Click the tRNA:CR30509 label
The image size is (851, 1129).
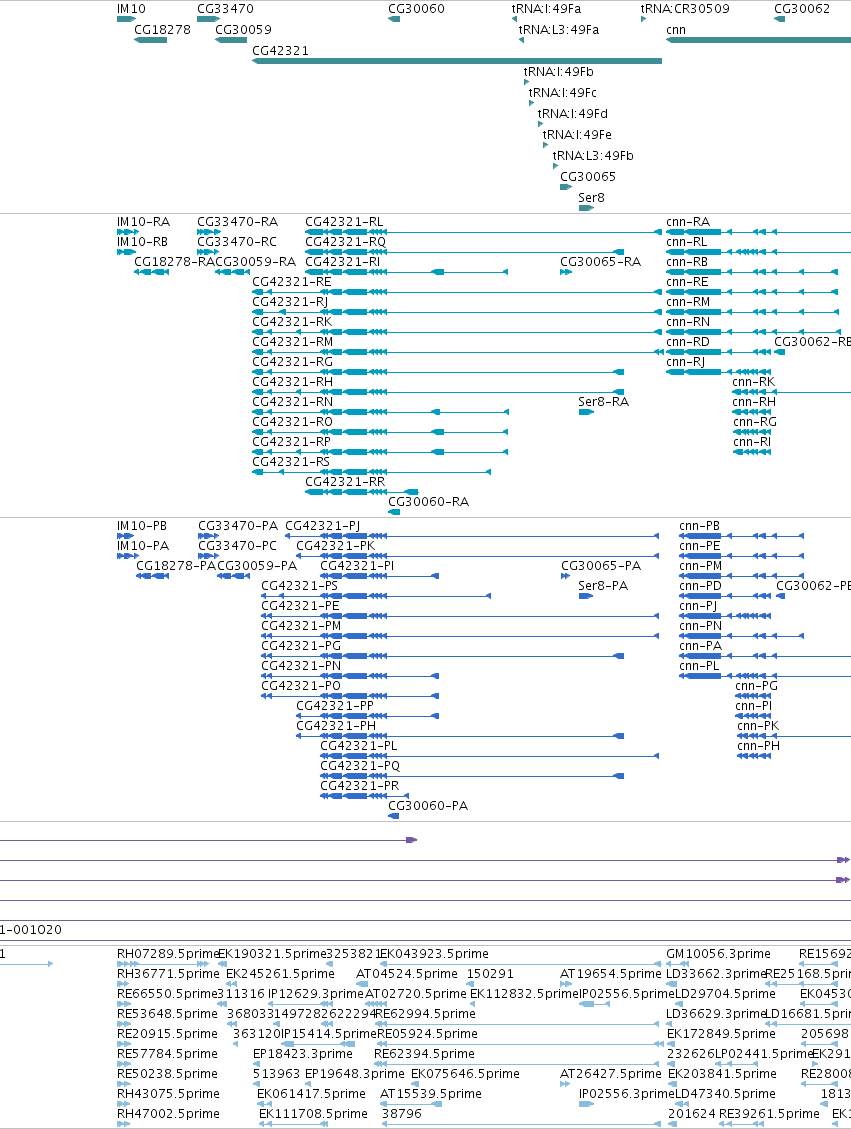pyautogui.click(x=685, y=9)
